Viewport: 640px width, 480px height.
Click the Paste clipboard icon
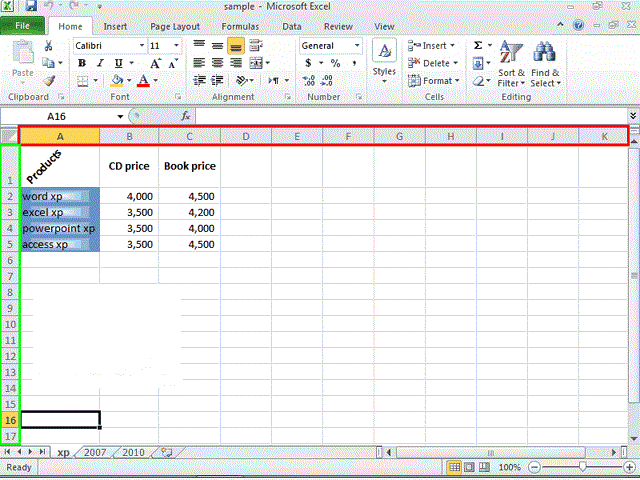click(23, 53)
